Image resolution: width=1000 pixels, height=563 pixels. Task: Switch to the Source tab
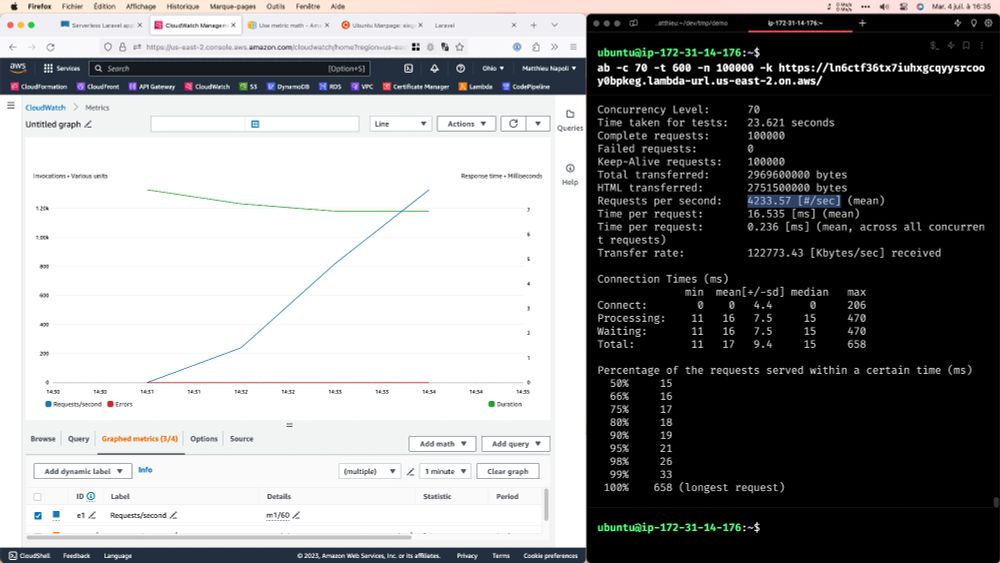click(x=242, y=439)
